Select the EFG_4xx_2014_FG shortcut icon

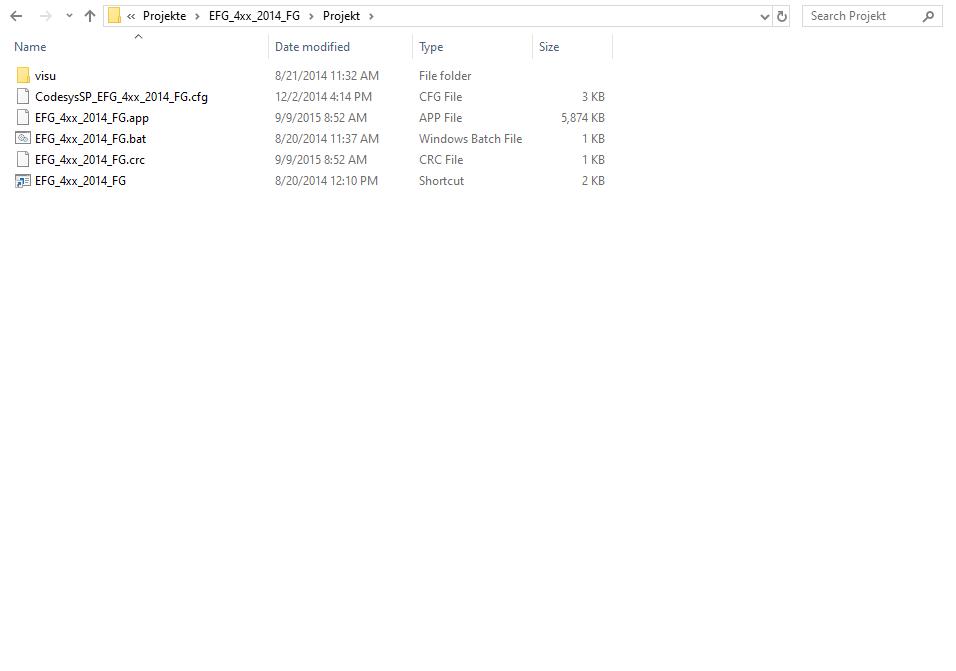click(23, 180)
